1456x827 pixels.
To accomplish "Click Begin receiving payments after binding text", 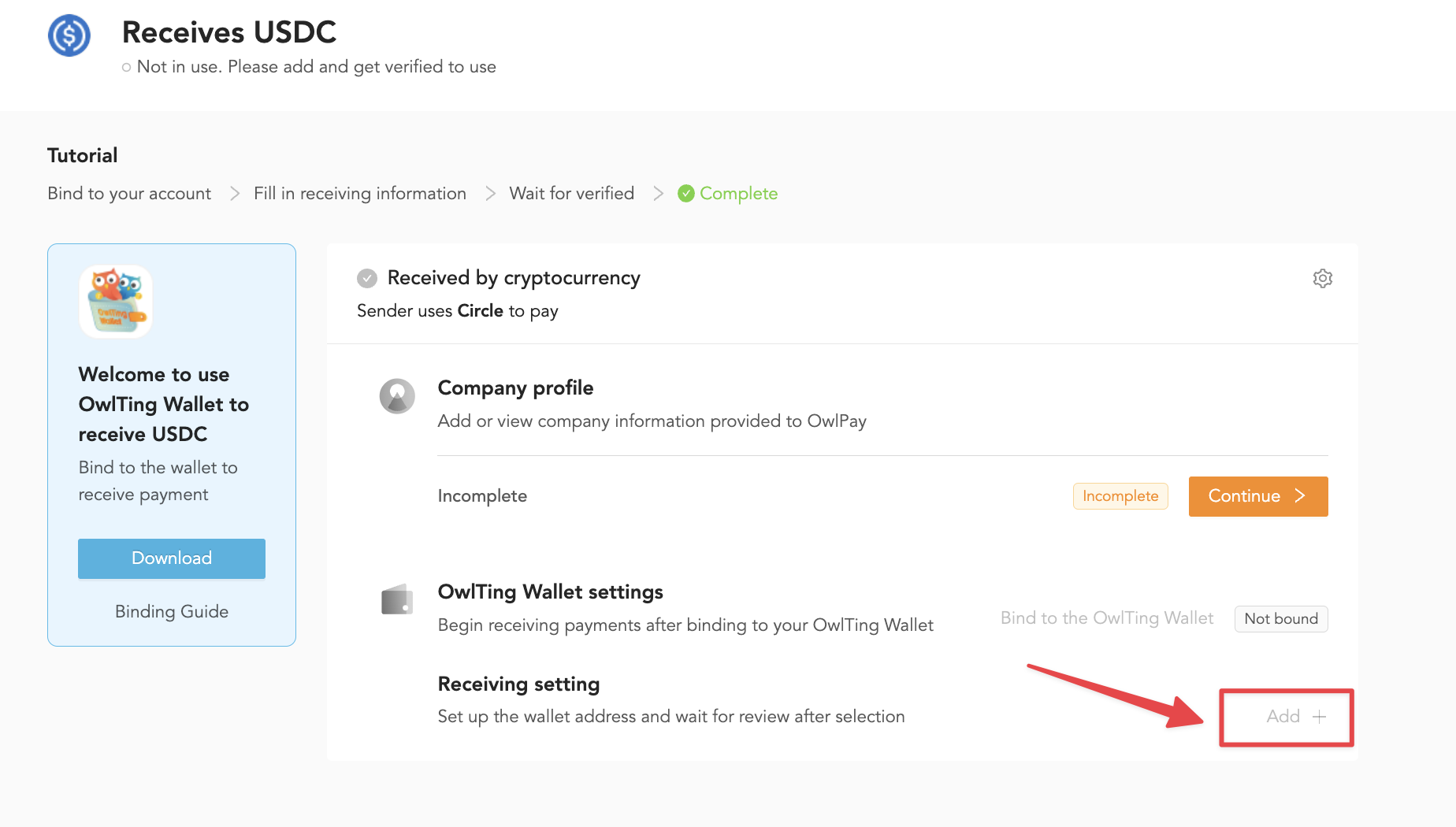I will pyautogui.click(x=685, y=625).
